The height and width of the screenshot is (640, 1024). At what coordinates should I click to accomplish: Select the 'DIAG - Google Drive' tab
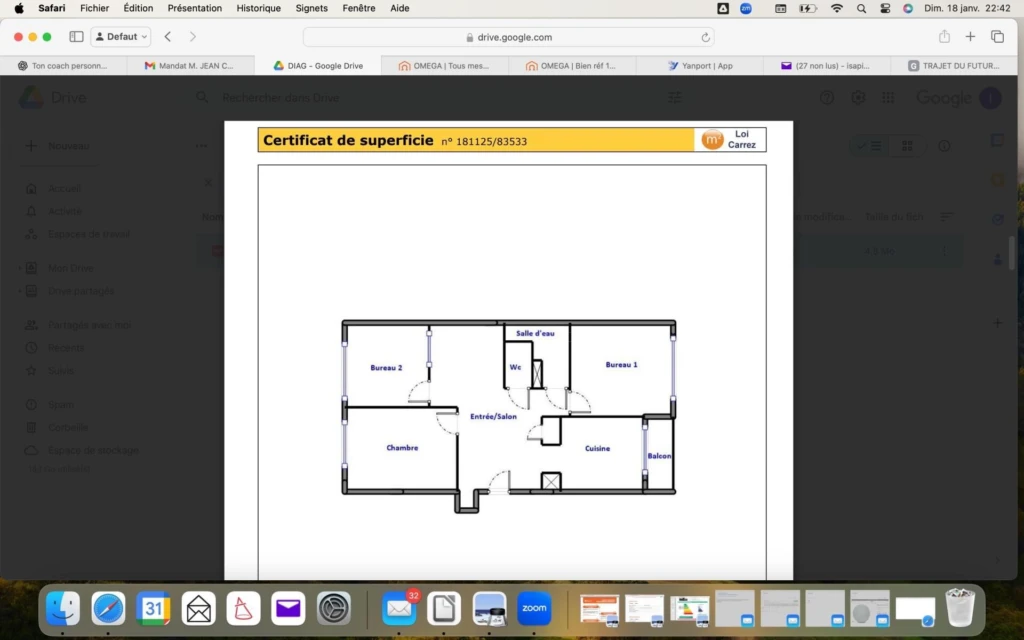click(x=317, y=65)
